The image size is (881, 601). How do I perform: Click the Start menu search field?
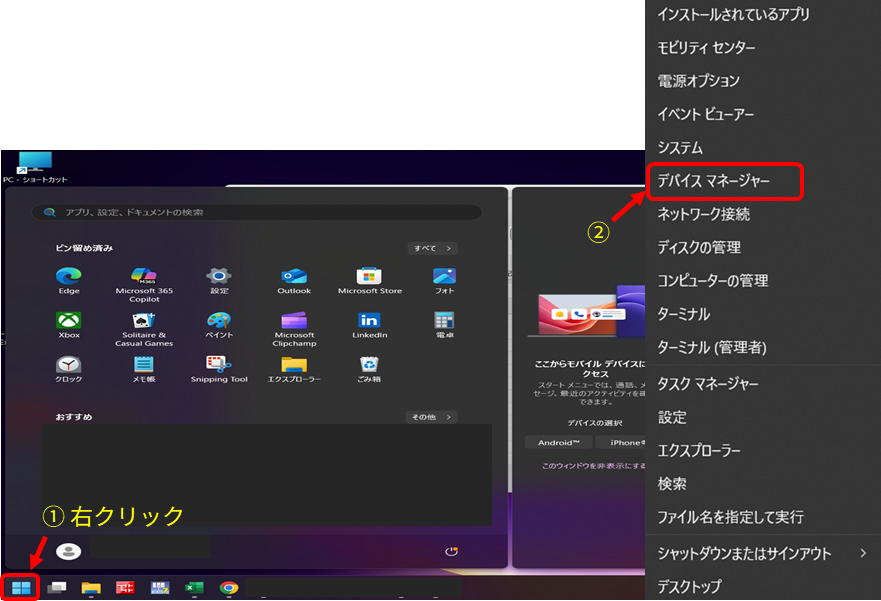pyautogui.click(x=257, y=213)
